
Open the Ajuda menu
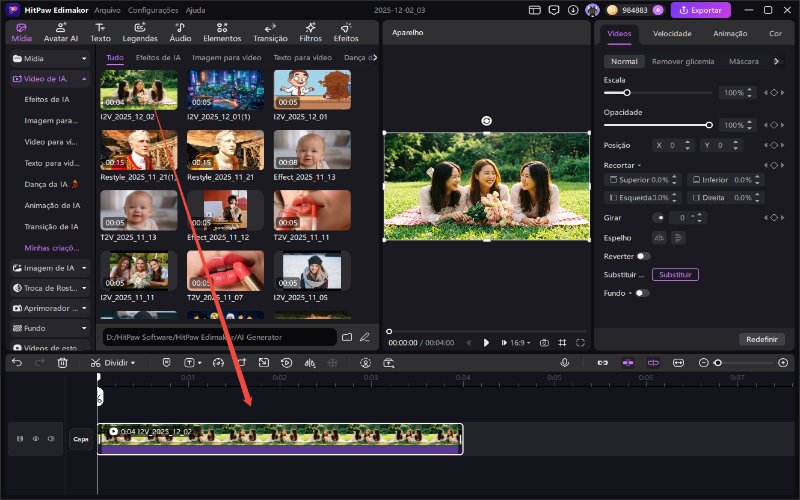point(195,10)
